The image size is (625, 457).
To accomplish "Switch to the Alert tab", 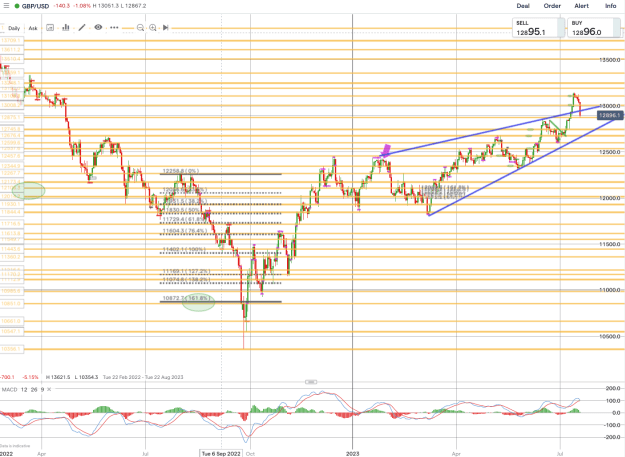I will [582, 6].
